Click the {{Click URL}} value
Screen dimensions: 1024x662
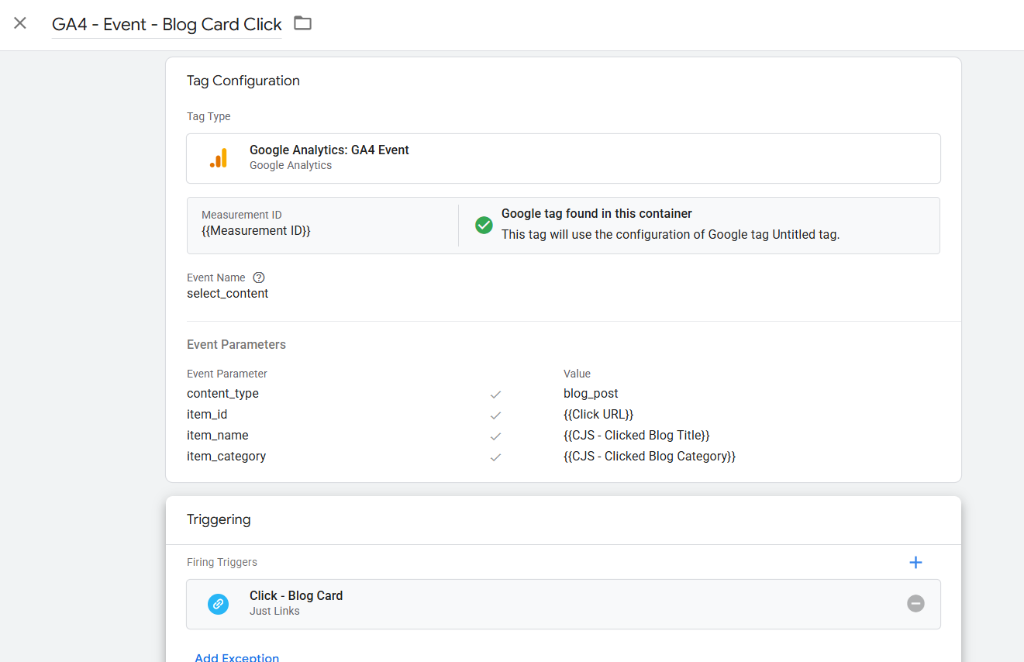598,415
